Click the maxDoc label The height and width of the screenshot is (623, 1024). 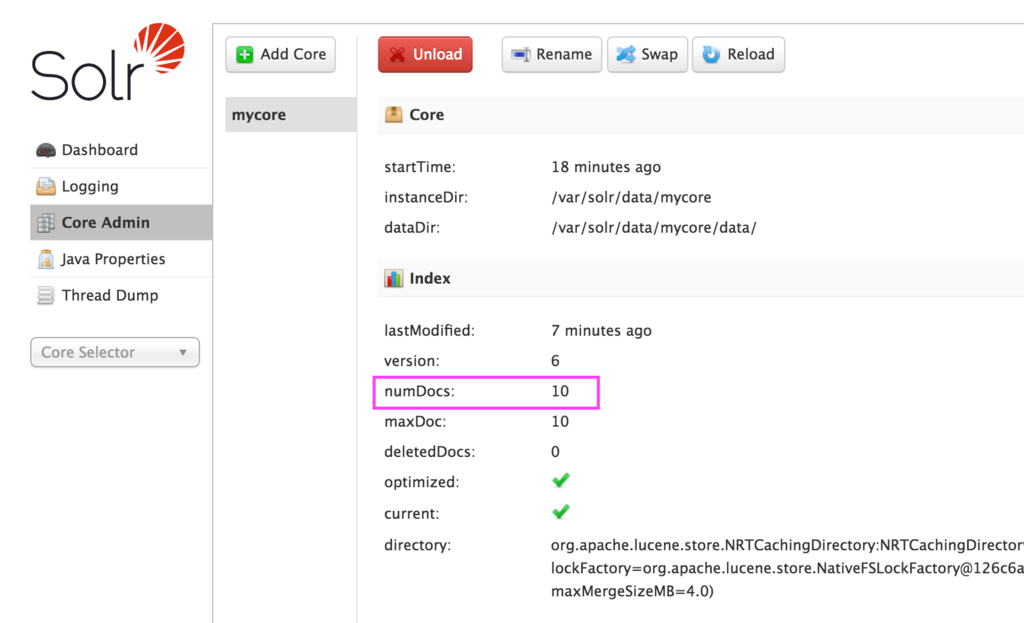click(x=415, y=421)
